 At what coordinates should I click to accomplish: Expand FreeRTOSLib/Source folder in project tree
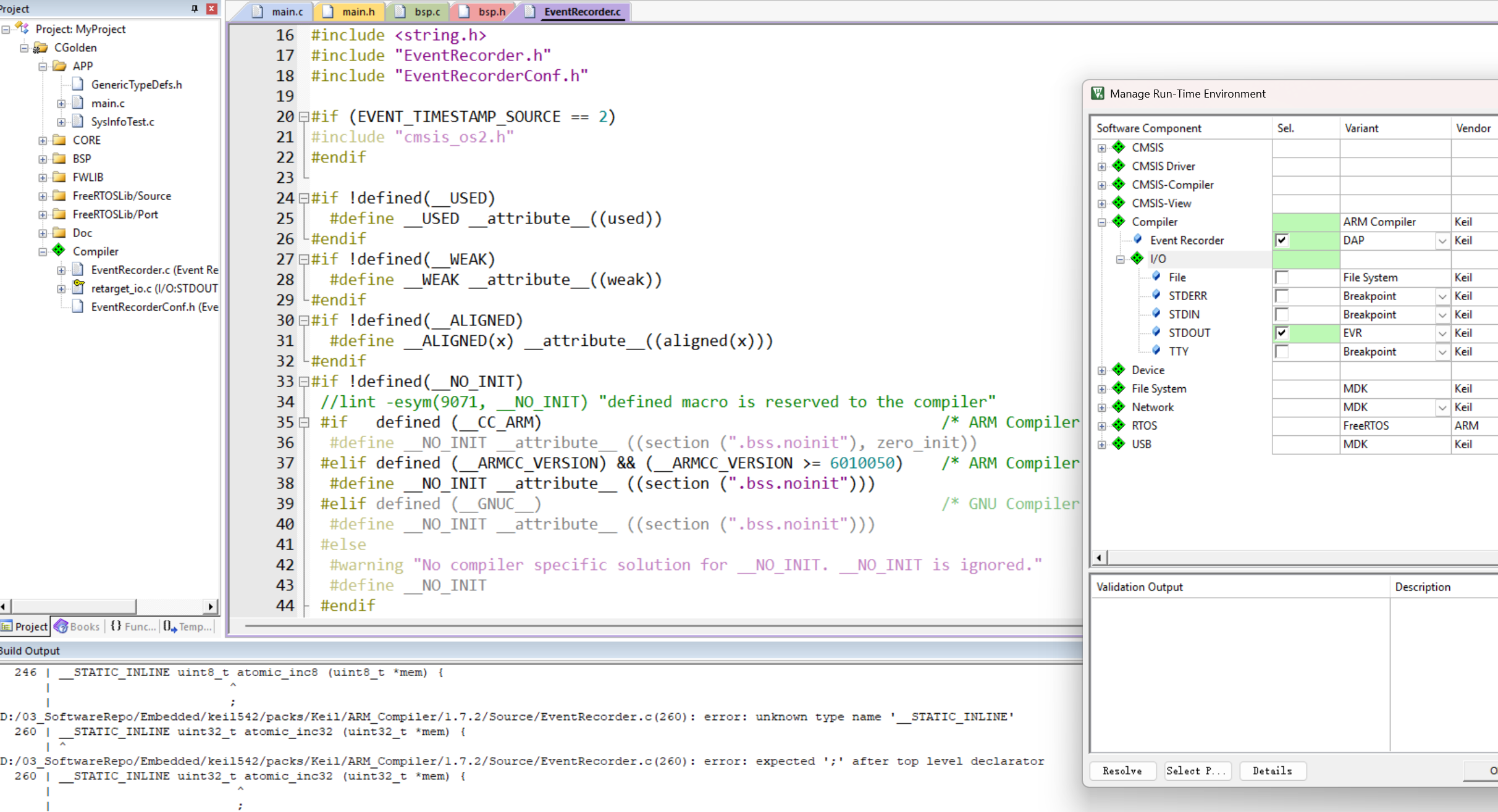43,196
